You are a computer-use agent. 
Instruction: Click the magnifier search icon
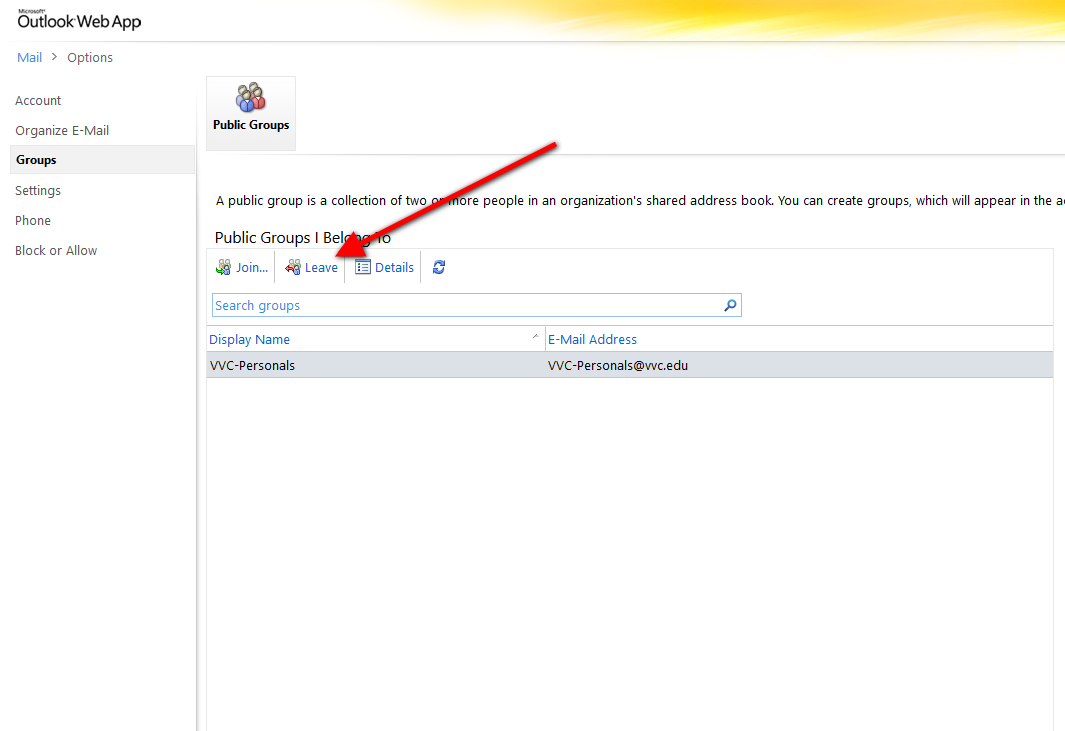tap(730, 306)
